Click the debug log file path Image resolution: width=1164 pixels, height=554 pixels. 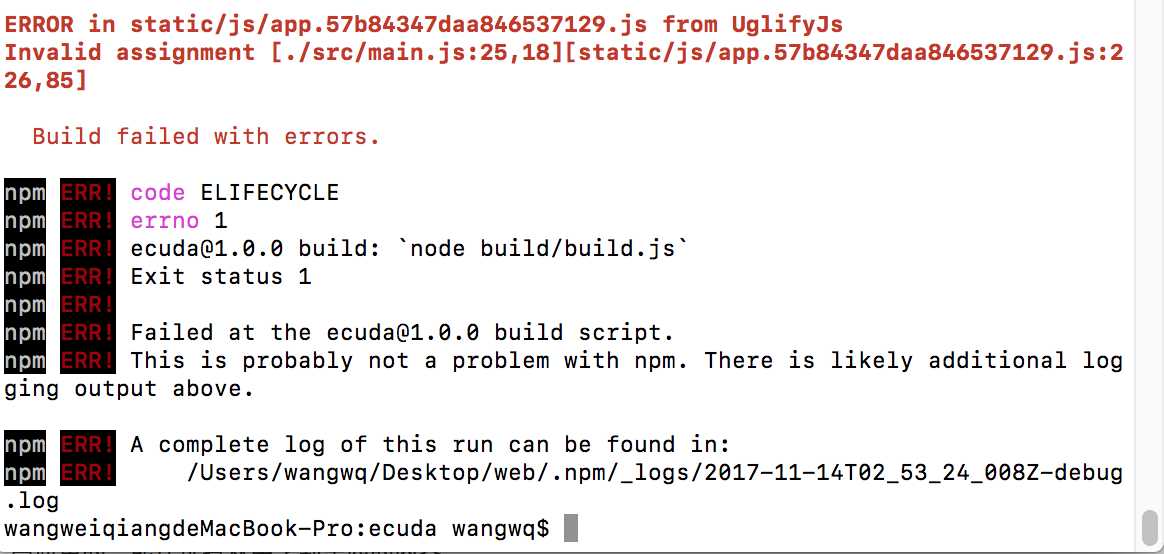(654, 472)
